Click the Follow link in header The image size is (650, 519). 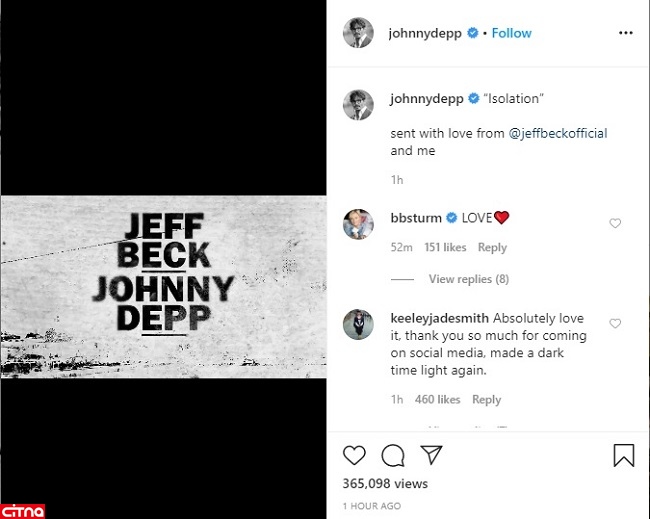511,33
